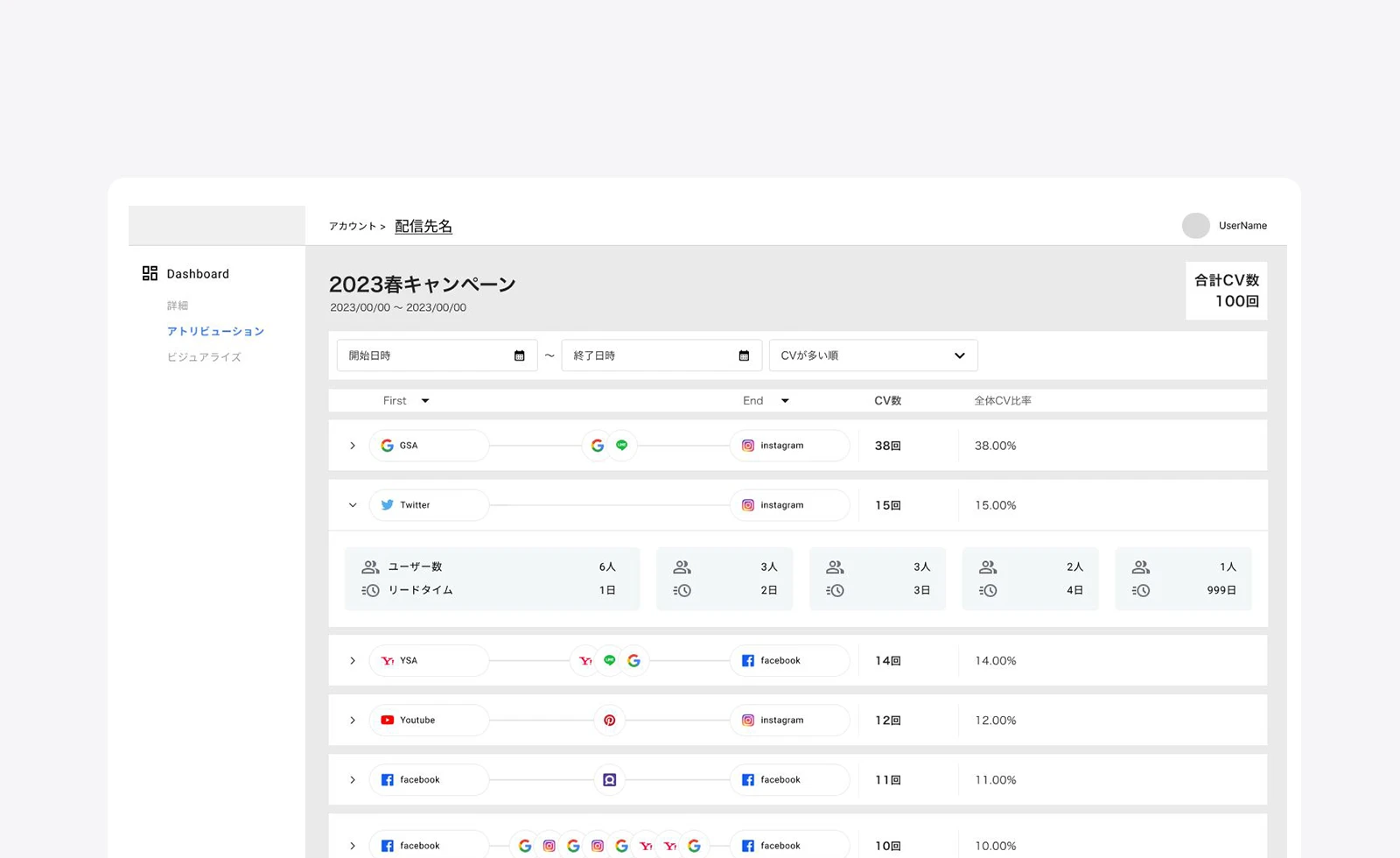Click clock icon in 999日 card
The height and width of the screenshot is (858, 1400).
(x=1141, y=590)
